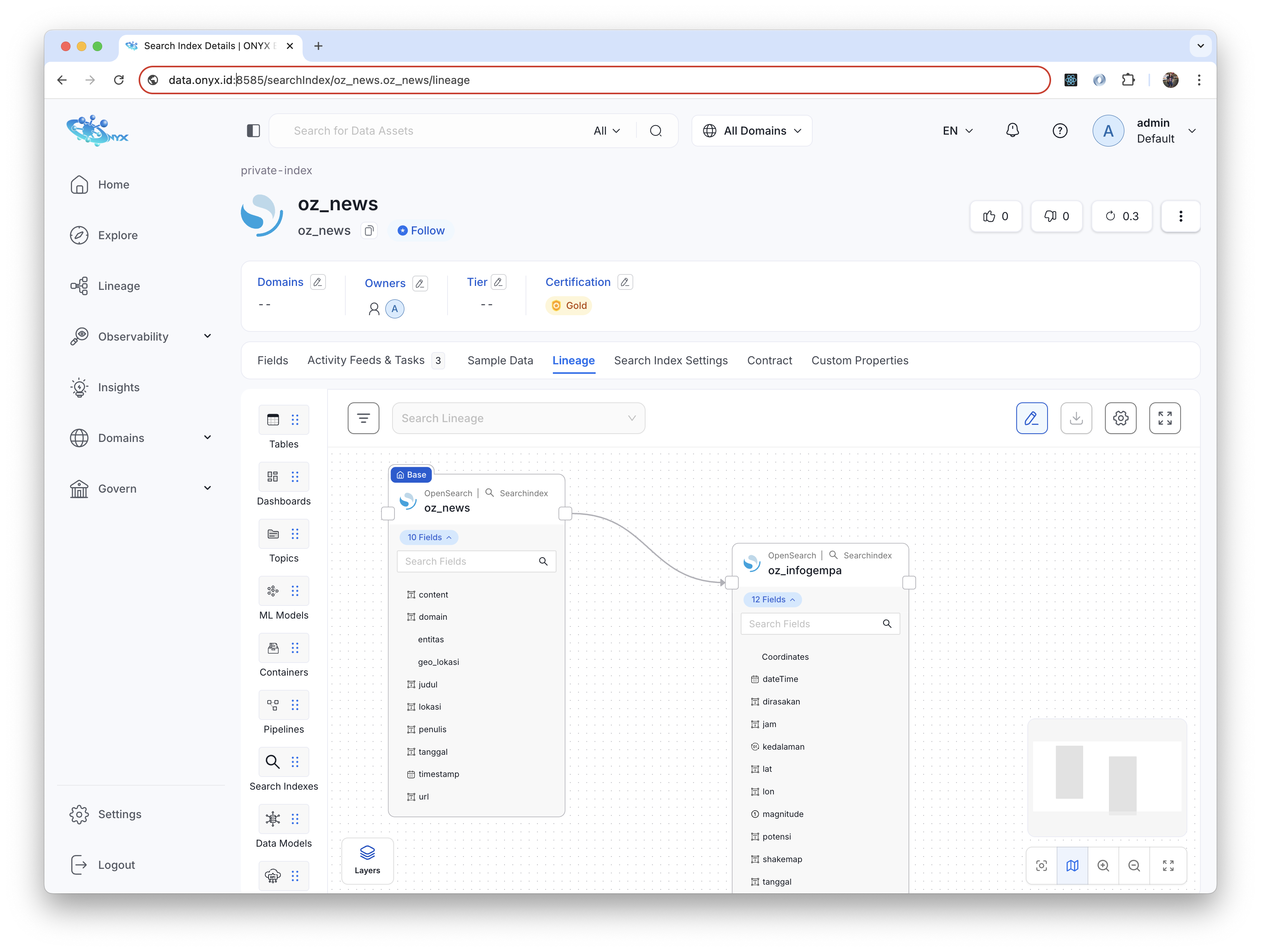Toggle left sidebar collapse icon
1261x952 pixels.
[x=253, y=131]
